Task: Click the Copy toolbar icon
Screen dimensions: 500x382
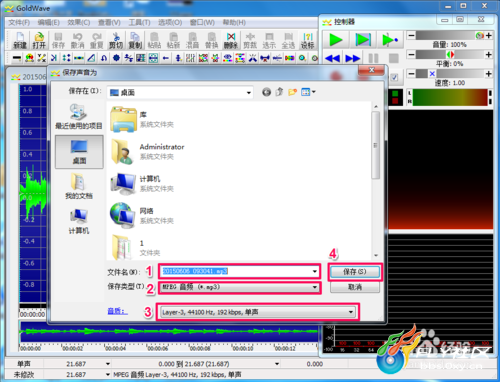Action: (135, 40)
